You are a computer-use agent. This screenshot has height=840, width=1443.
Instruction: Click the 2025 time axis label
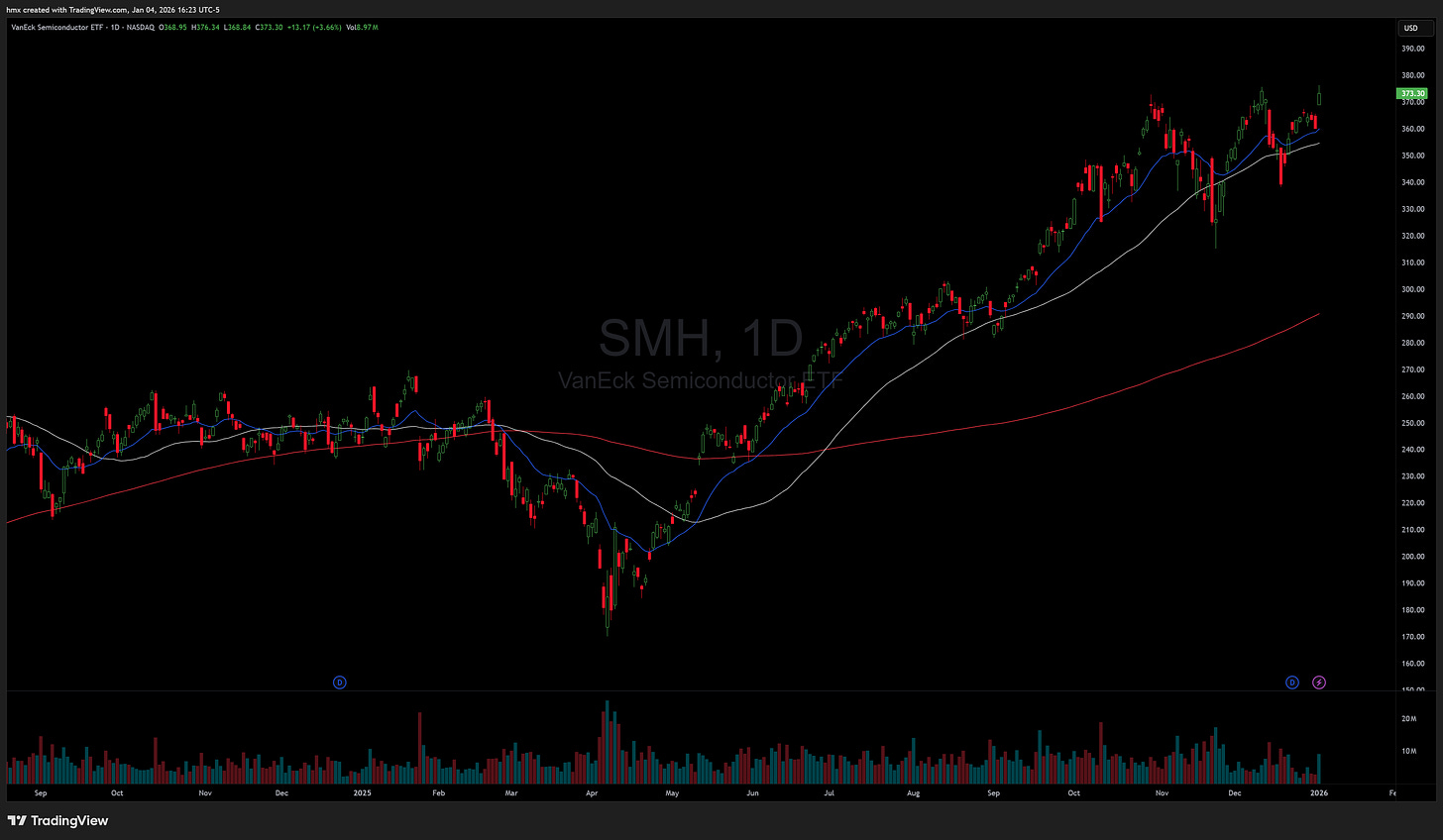point(362,793)
